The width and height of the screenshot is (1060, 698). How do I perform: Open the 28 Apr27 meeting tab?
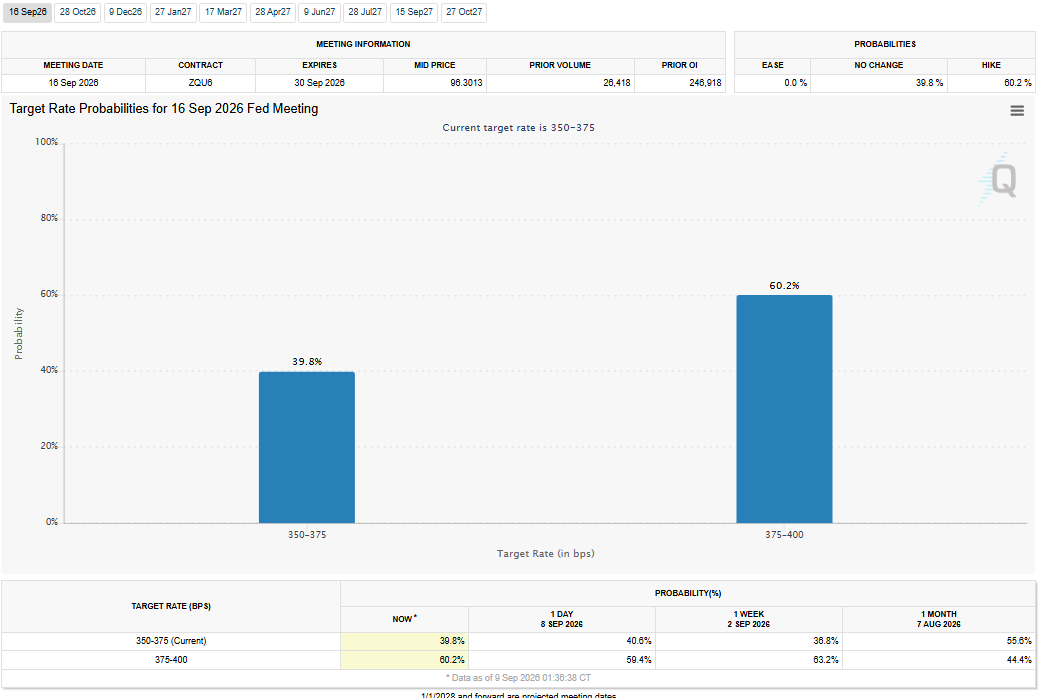tap(272, 12)
